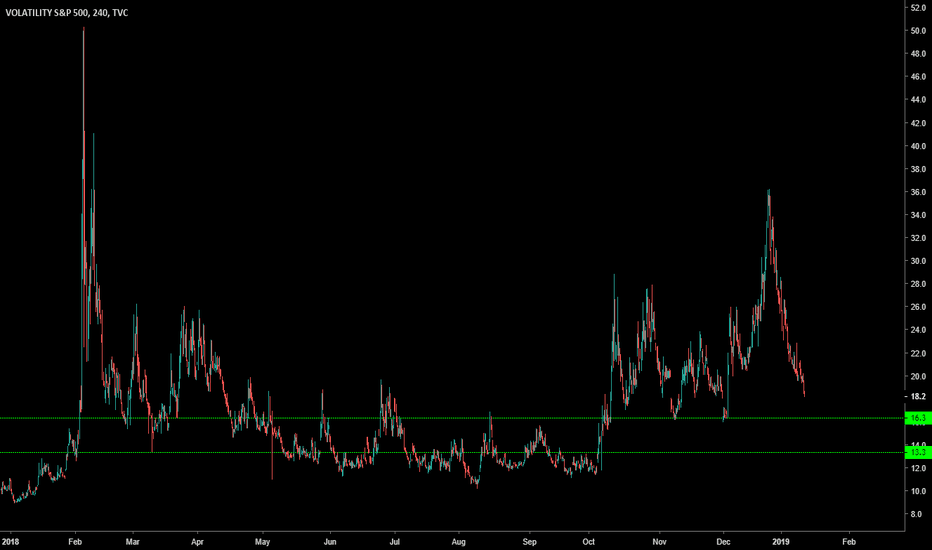Click the 26.0 price axis label
The height and width of the screenshot is (550, 932).
(x=918, y=307)
